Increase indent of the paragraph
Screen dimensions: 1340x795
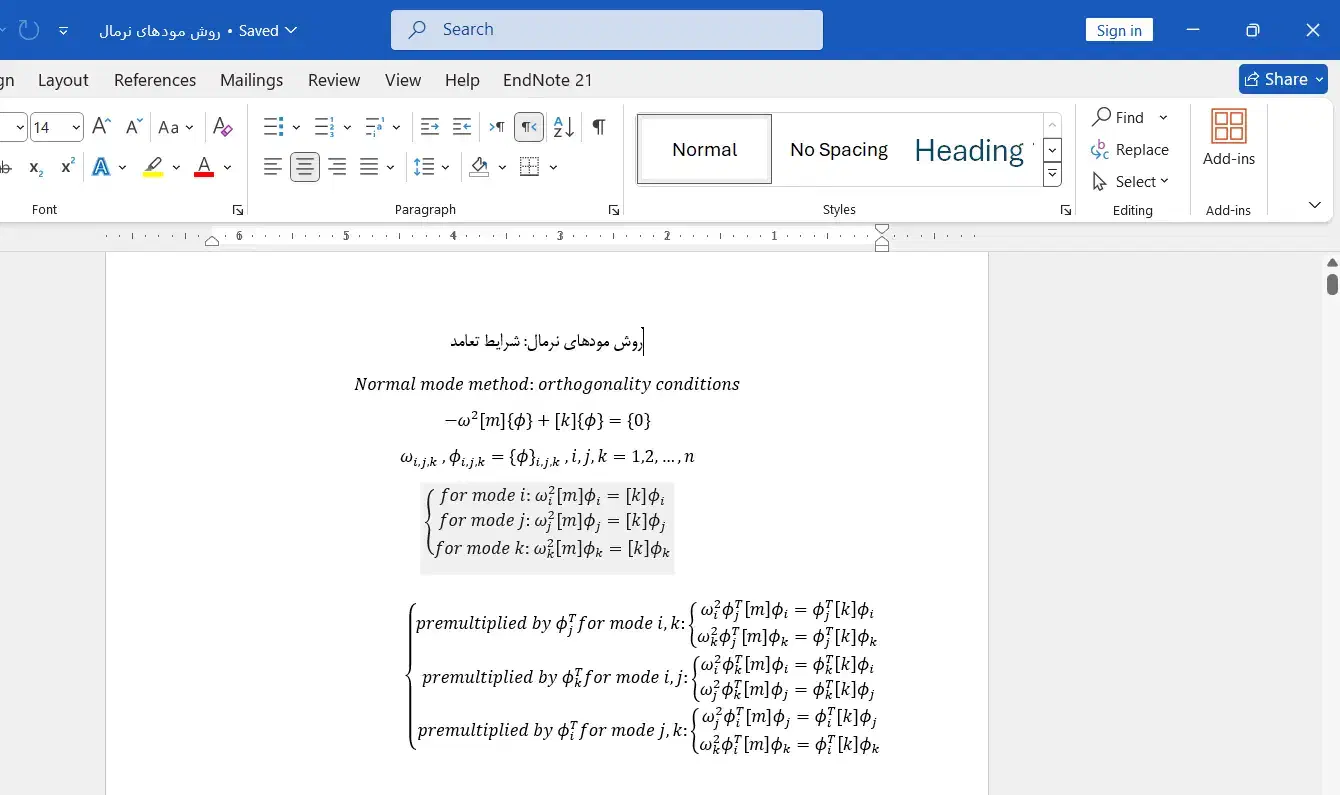tap(462, 127)
